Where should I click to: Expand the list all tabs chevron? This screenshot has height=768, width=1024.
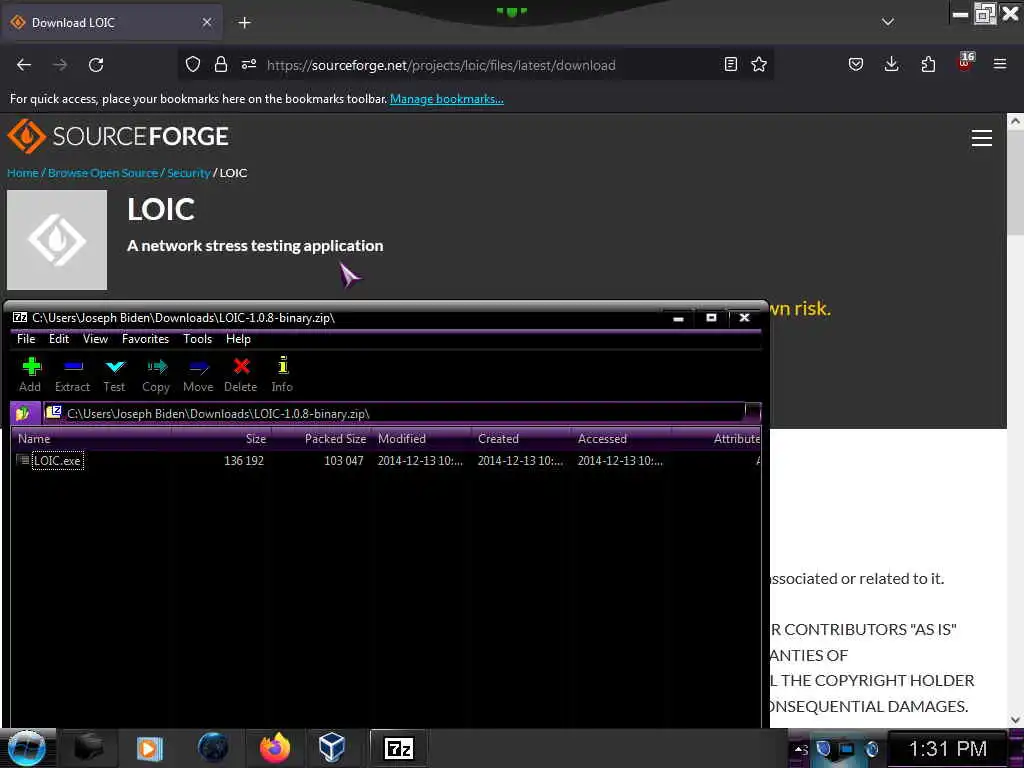point(888,22)
